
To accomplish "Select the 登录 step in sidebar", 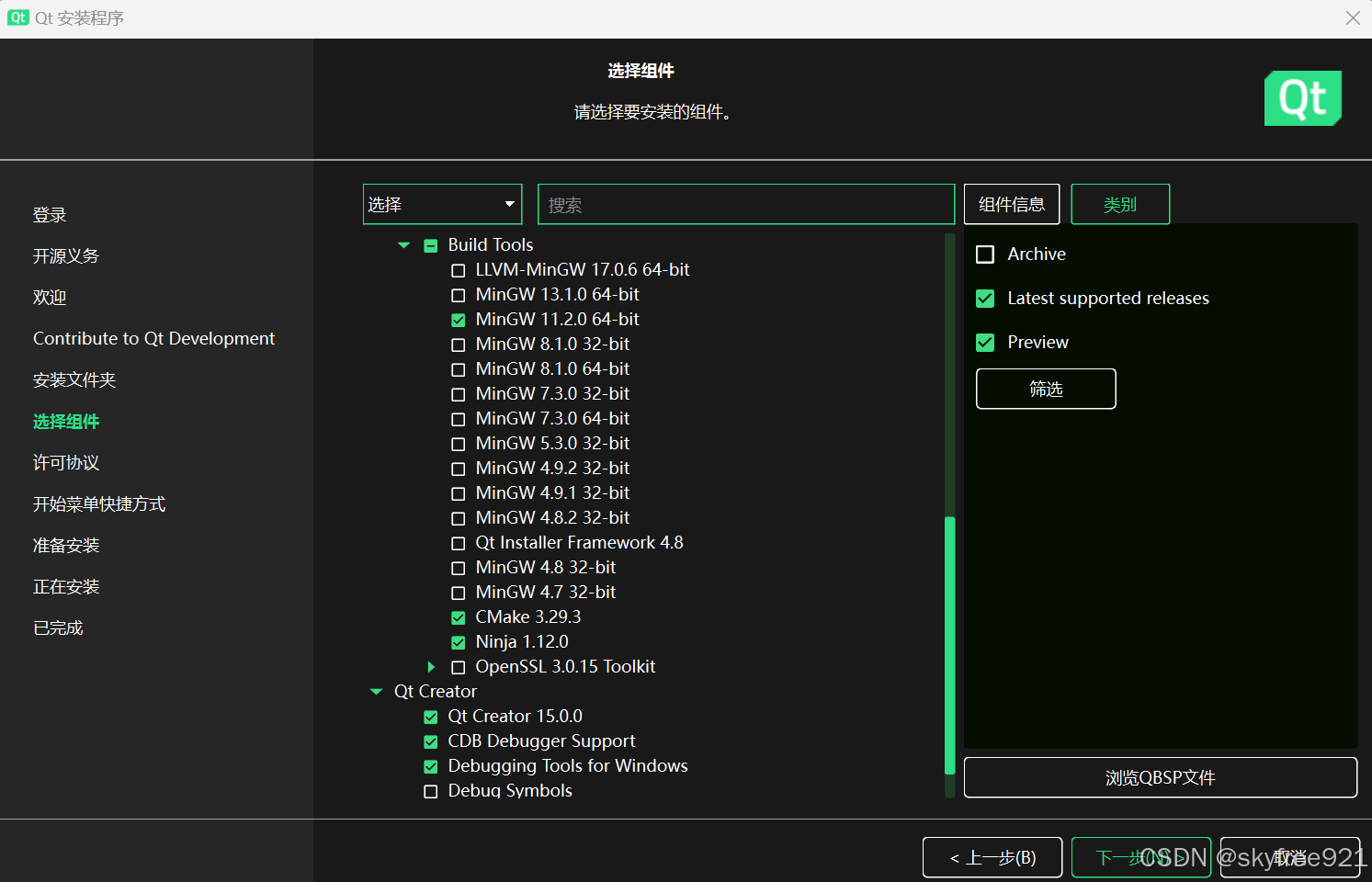I will click(x=50, y=215).
